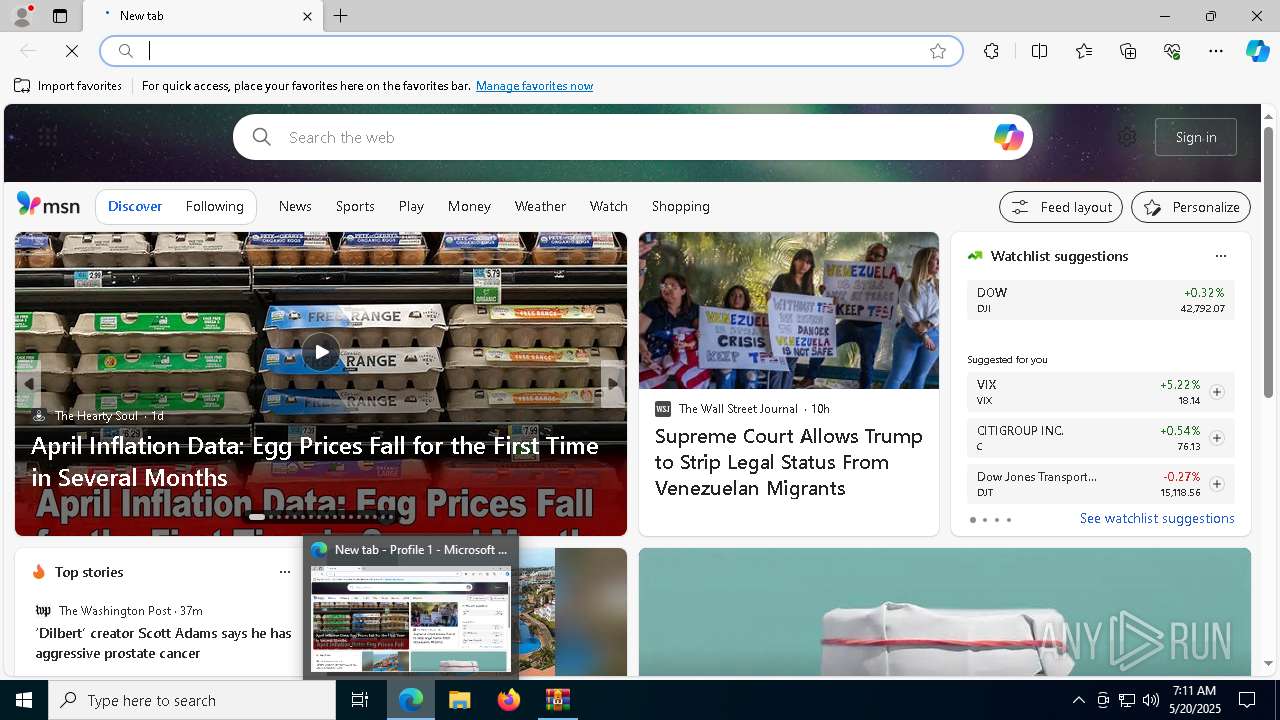The image size is (1280, 720).
Task: Select first carousel slide indicator
Action: [x=257, y=517]
